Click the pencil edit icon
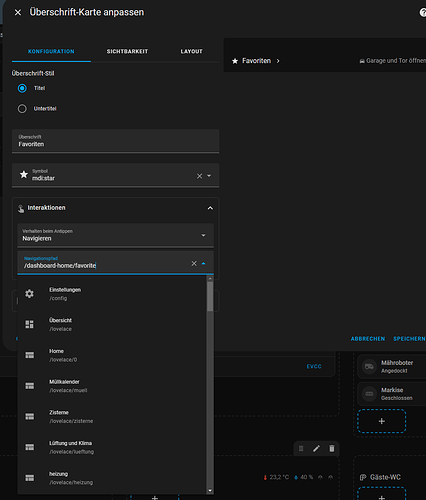 pos(316,448)
